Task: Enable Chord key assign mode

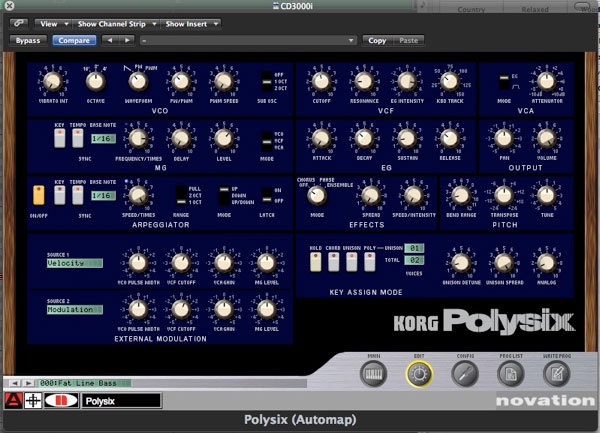Action: [334, 262]
